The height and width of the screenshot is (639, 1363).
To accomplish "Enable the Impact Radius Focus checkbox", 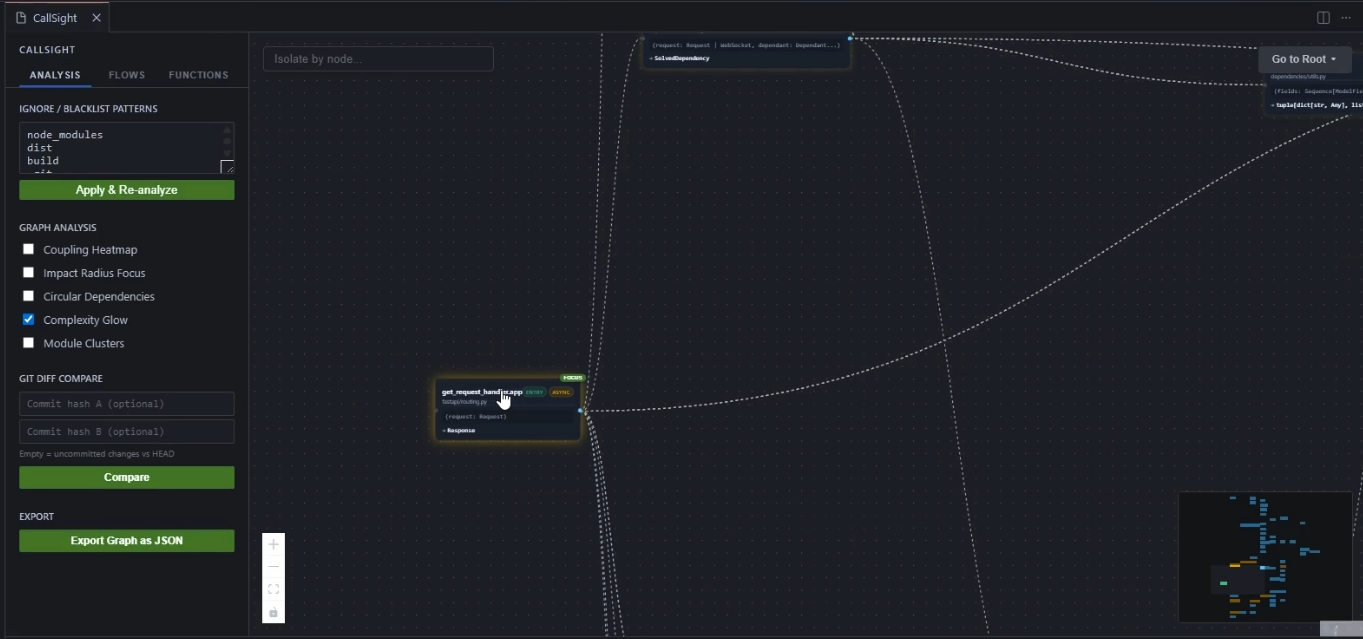I will [x=28, y=272].
